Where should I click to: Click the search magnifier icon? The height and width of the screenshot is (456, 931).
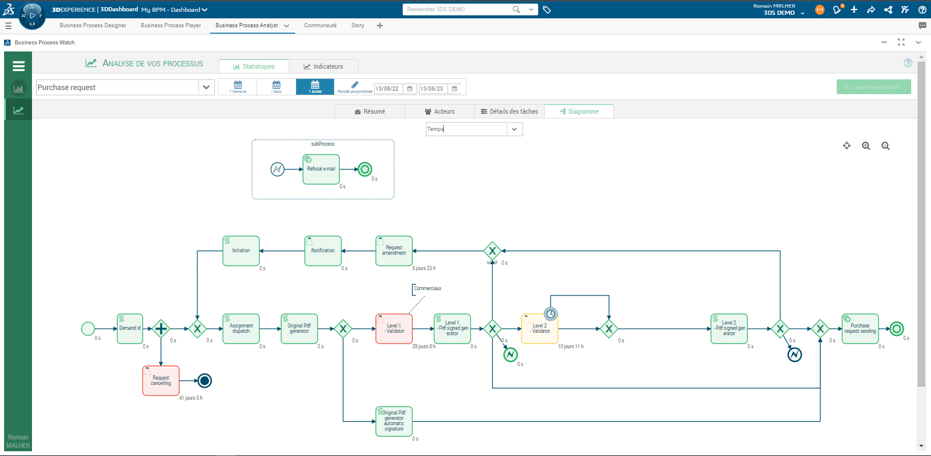point(515,10)
